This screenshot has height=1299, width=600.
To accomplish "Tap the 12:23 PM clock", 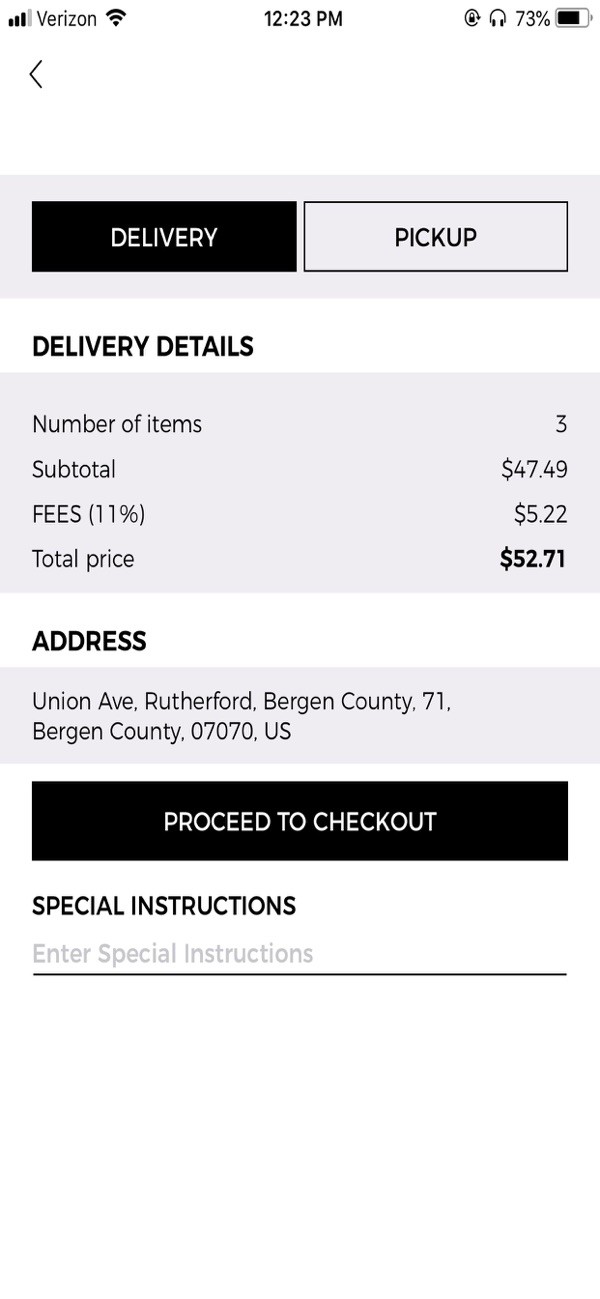I will click(x=303, y=19).
